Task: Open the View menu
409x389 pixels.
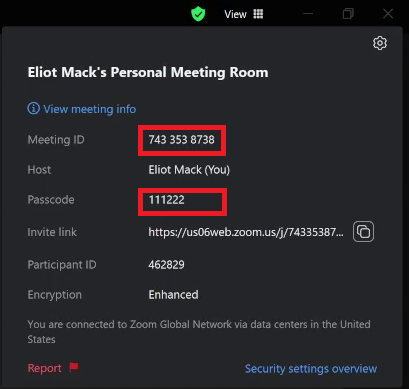Action: pyautogui.click(x=235, y=14)
